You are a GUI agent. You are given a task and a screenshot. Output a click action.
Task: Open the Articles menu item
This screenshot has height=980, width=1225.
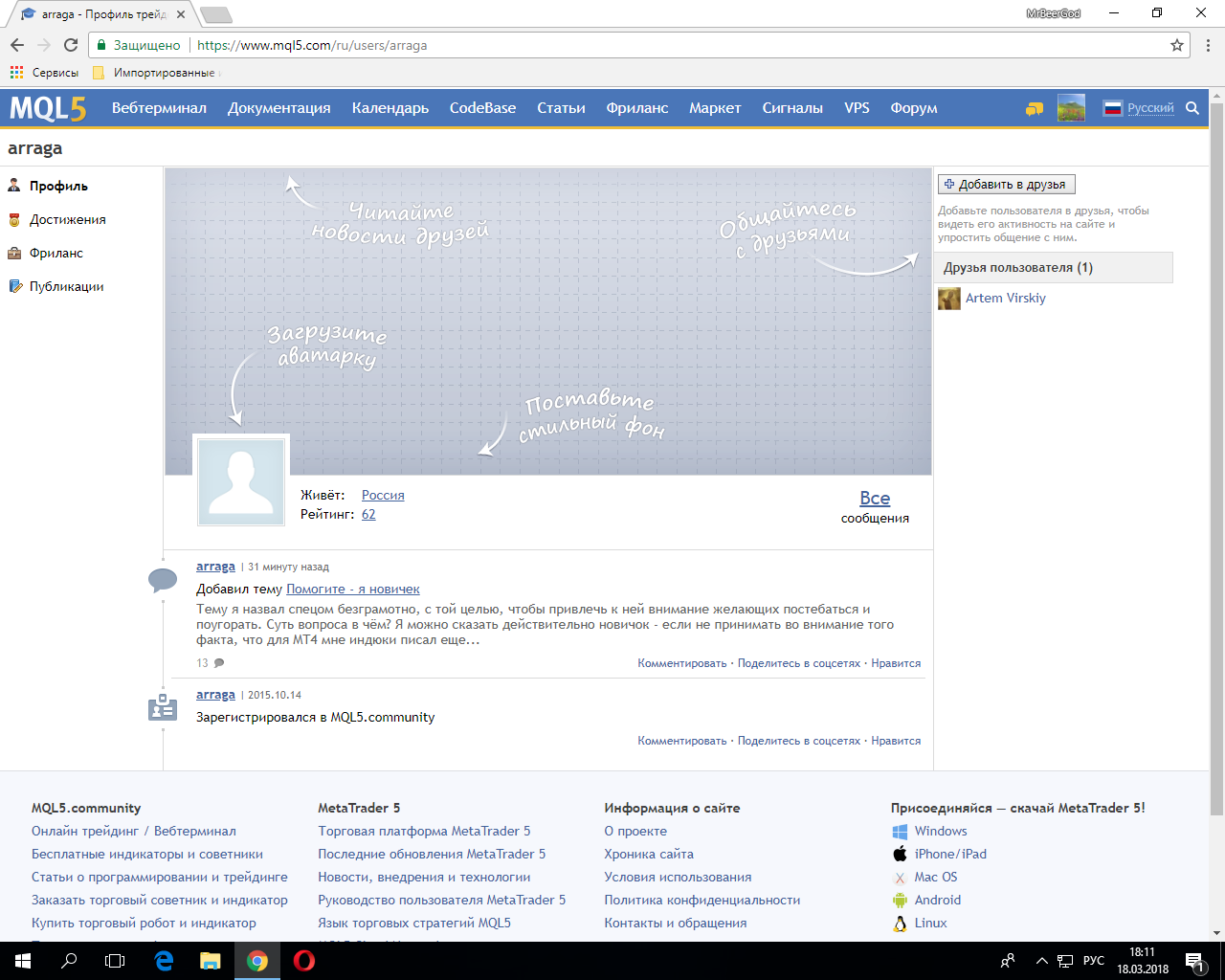(562, 108)
